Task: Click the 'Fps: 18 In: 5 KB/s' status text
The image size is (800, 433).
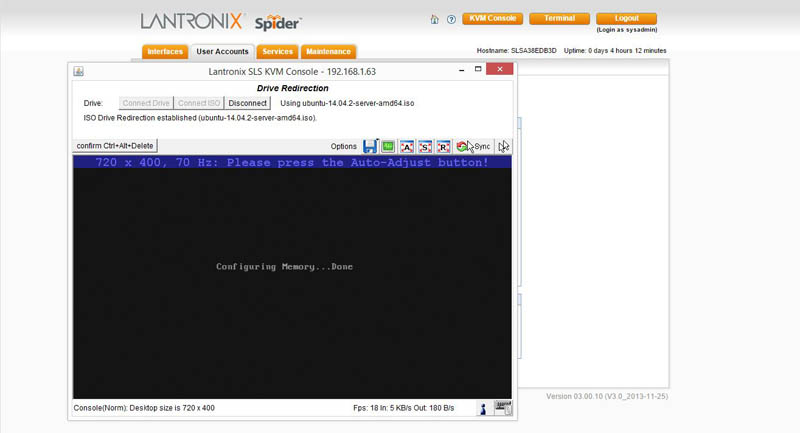Action: click(x=404, y=408)
